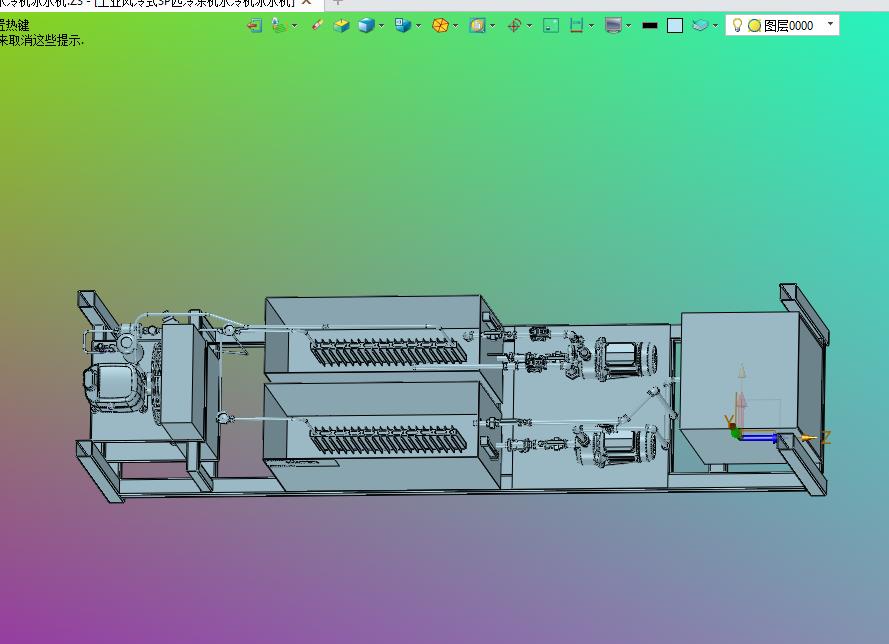Expand dropdown next to the blue shaded cube
The image size is (889, 644).
pyautogui.click(x=382, y=26)
